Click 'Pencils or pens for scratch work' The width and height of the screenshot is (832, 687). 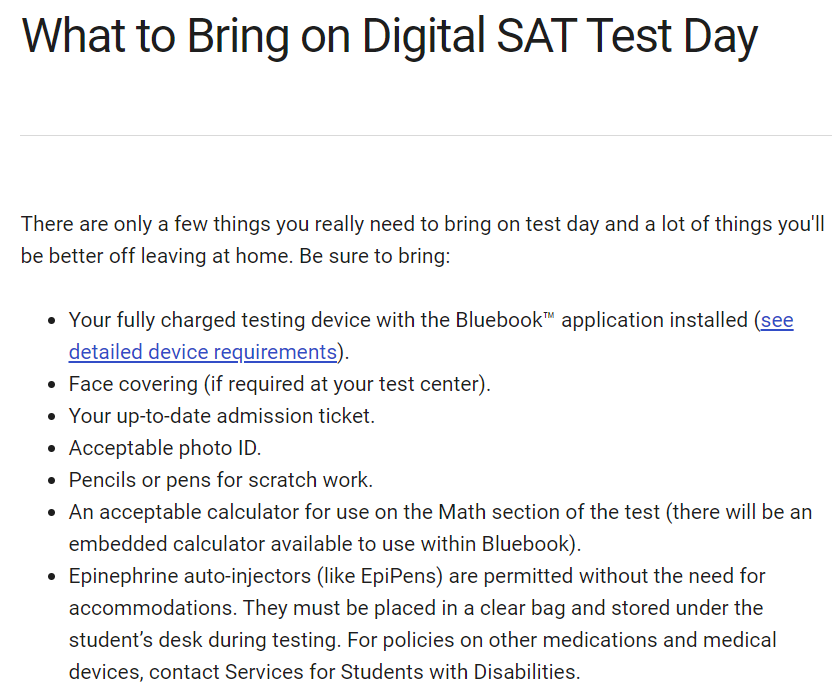(221, 480)
